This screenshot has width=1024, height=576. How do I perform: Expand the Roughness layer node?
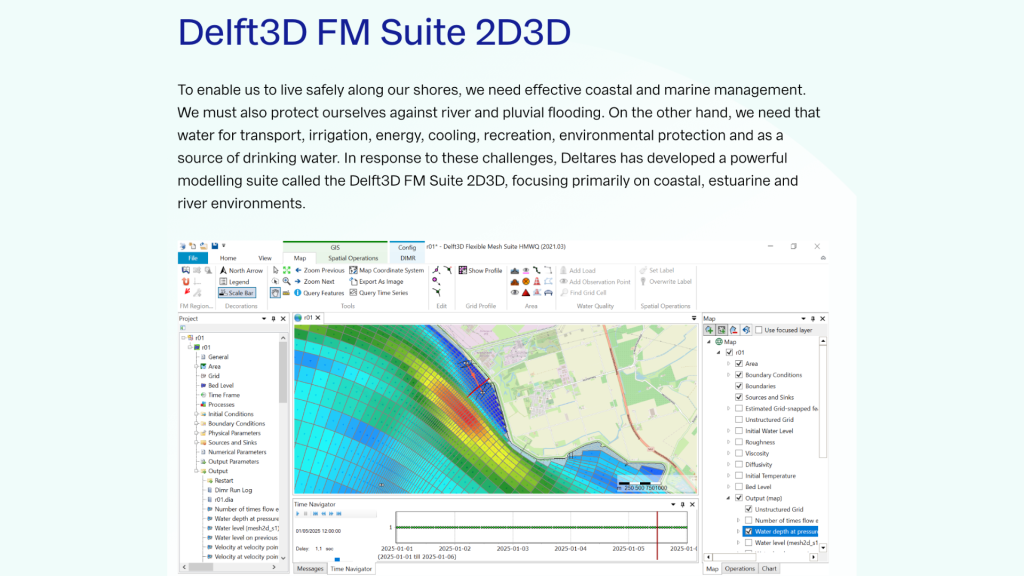(x=729, y=442)
